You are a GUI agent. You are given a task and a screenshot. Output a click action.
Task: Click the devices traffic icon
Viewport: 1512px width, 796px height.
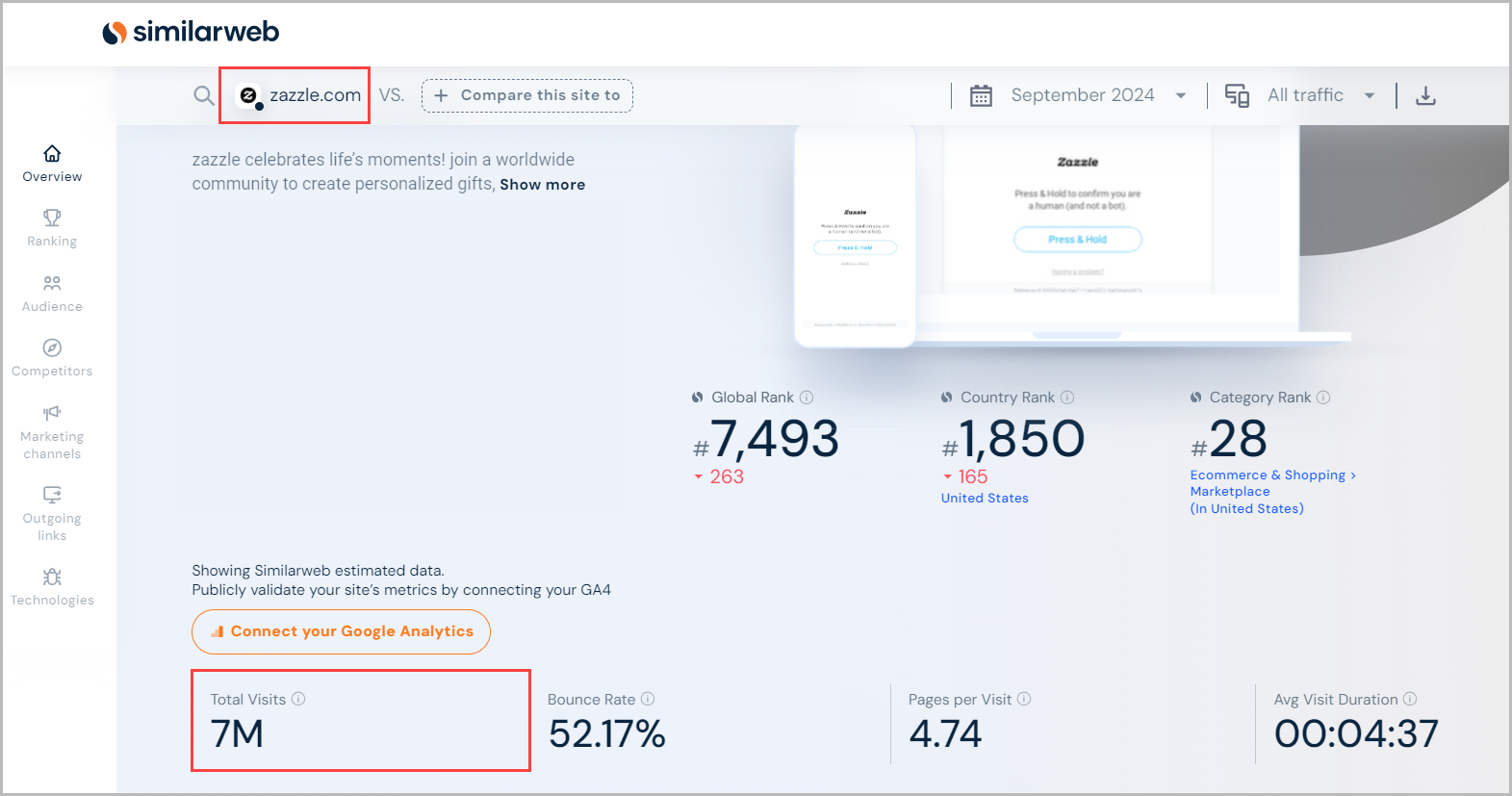1237,95
